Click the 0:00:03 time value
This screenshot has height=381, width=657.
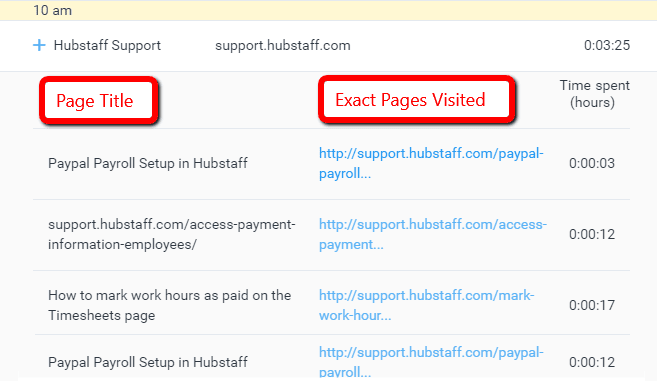(x=592, y=163)
